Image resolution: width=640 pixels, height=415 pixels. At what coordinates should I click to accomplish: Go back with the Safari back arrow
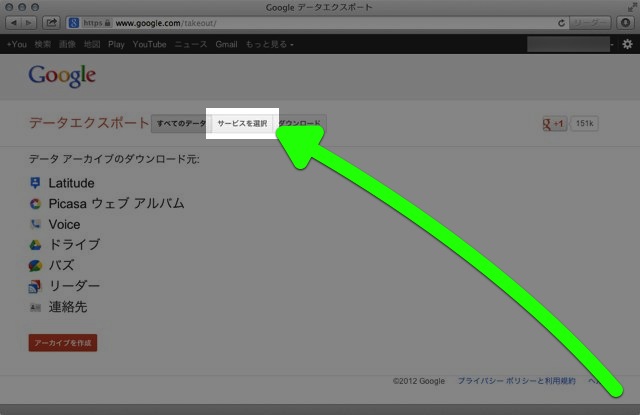(x=13, y=23)
